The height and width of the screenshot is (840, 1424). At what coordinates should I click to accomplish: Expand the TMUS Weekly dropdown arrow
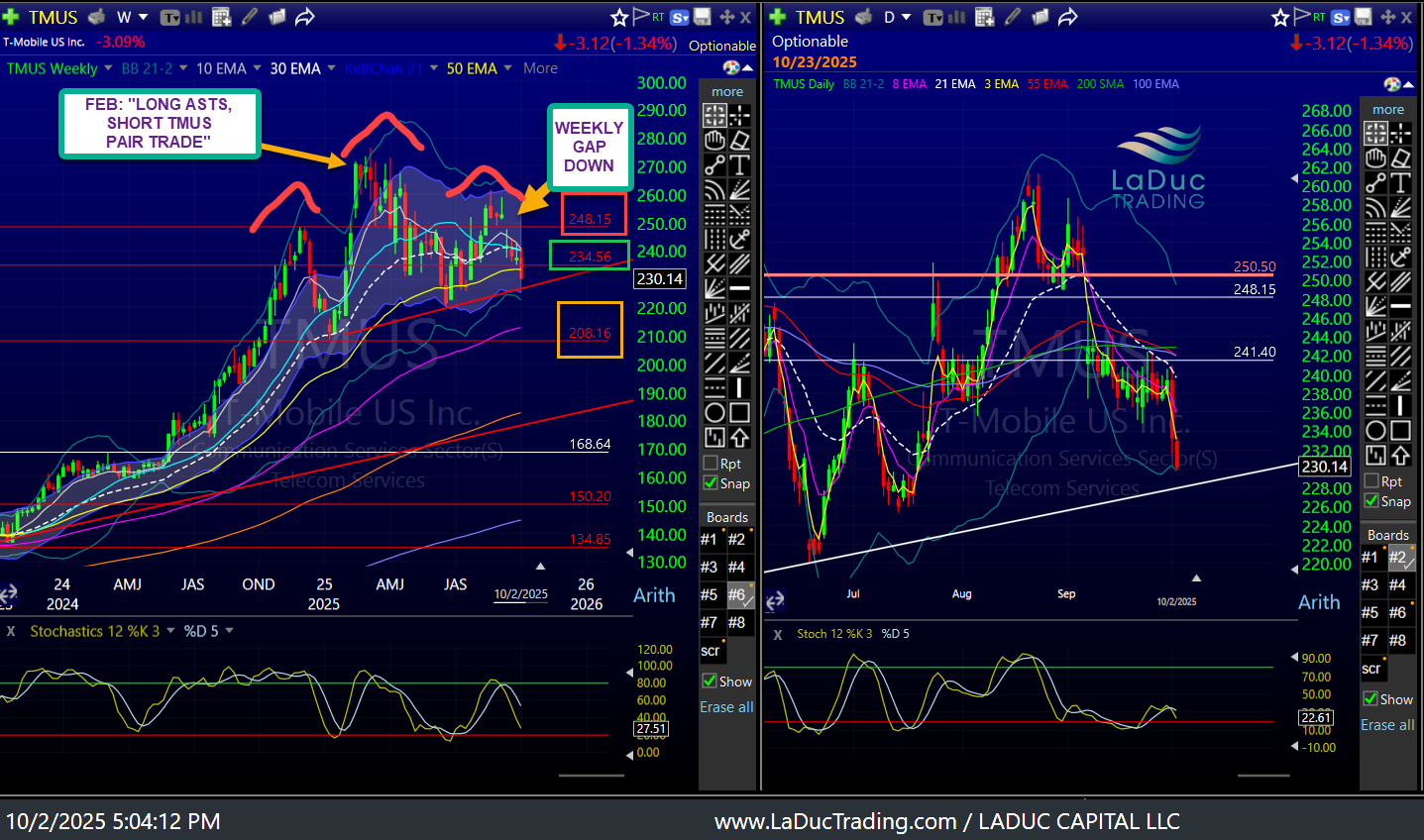coord(108,68)
